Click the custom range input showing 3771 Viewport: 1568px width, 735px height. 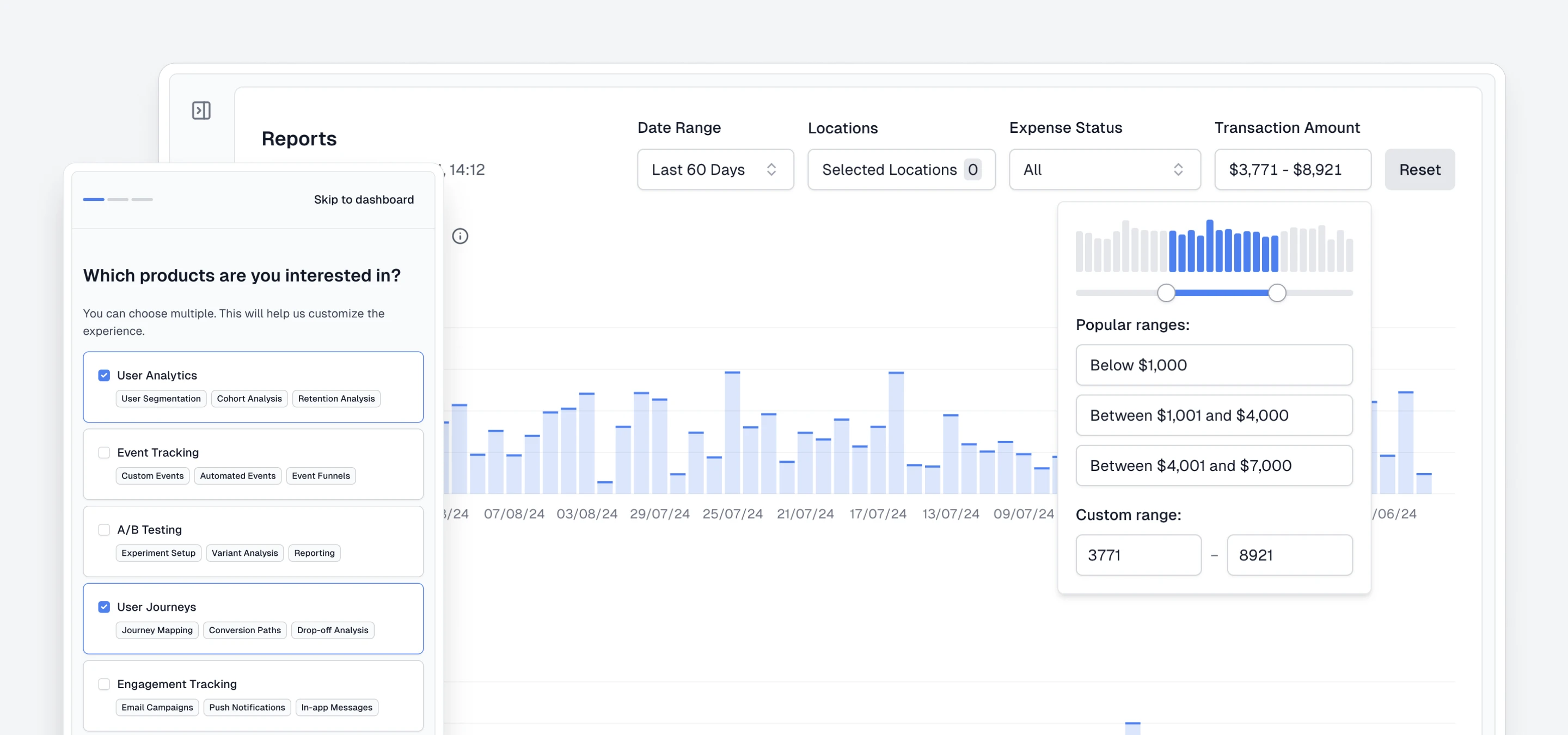[1138, 554]
